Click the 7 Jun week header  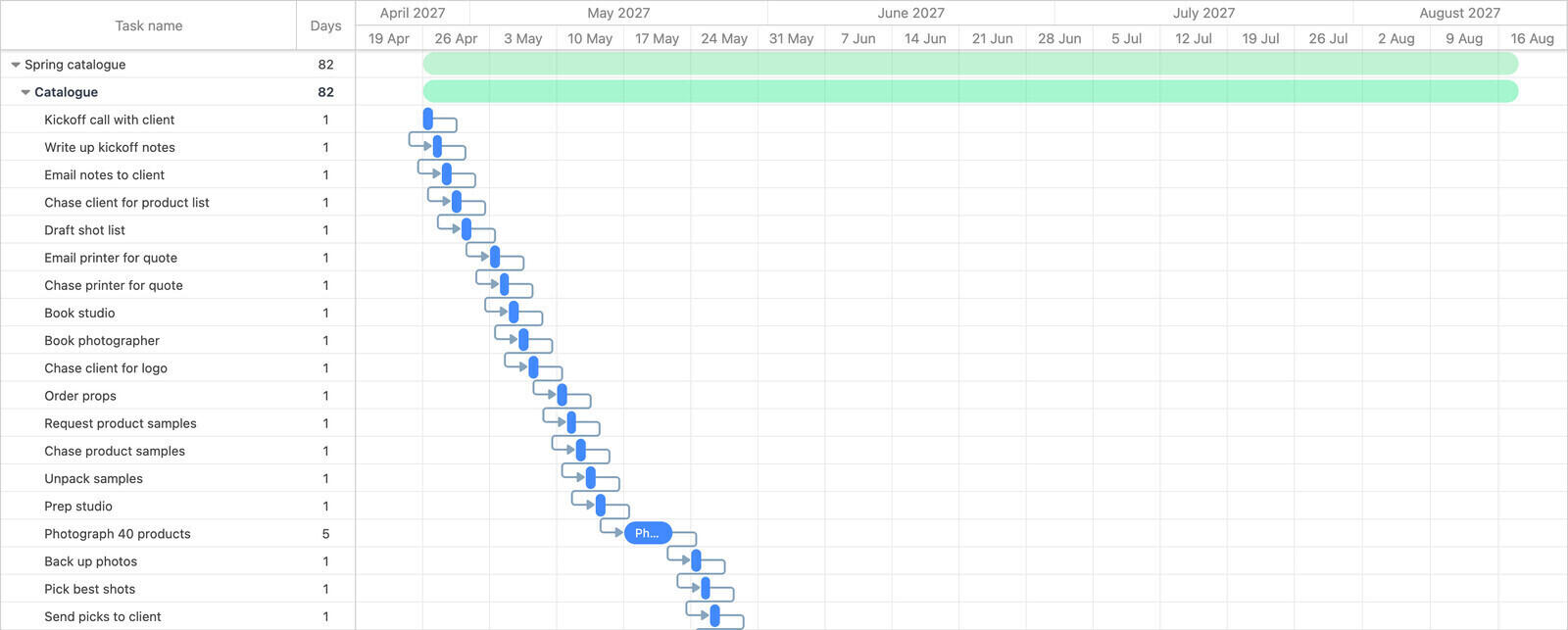pos(858,38)
